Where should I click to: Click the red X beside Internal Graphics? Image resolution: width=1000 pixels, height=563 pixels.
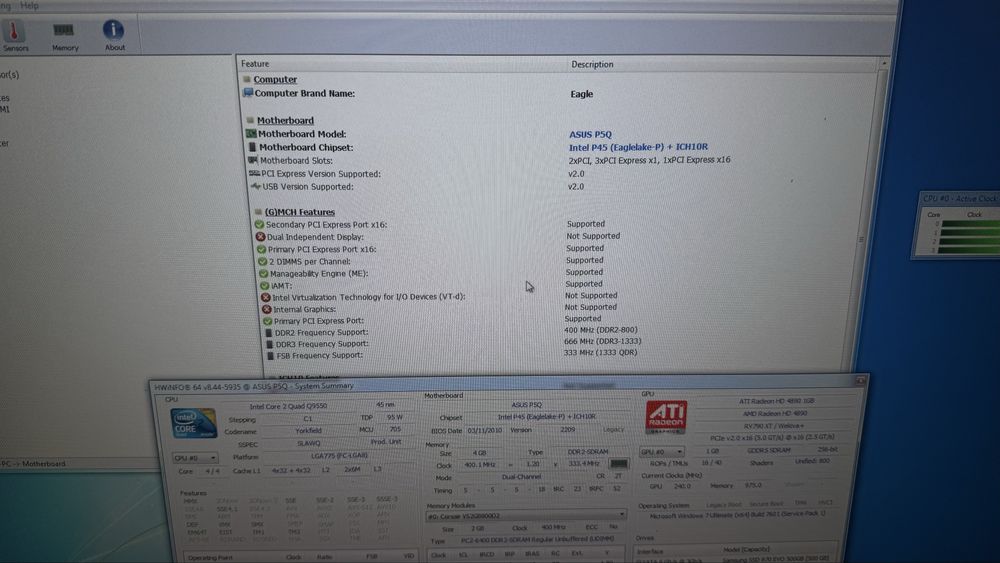pos(267,309)
